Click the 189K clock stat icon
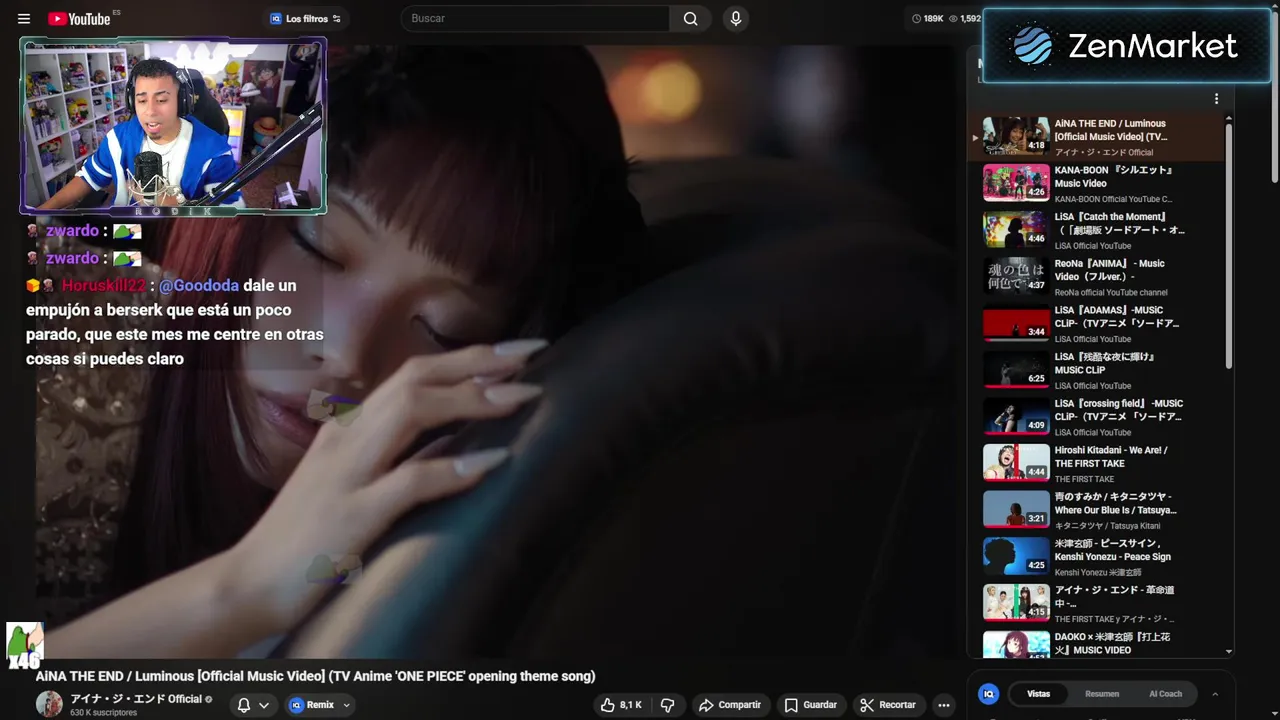The width and height of the screenshot is (1280, 720). pyautogui.click(x=917, y=19)
